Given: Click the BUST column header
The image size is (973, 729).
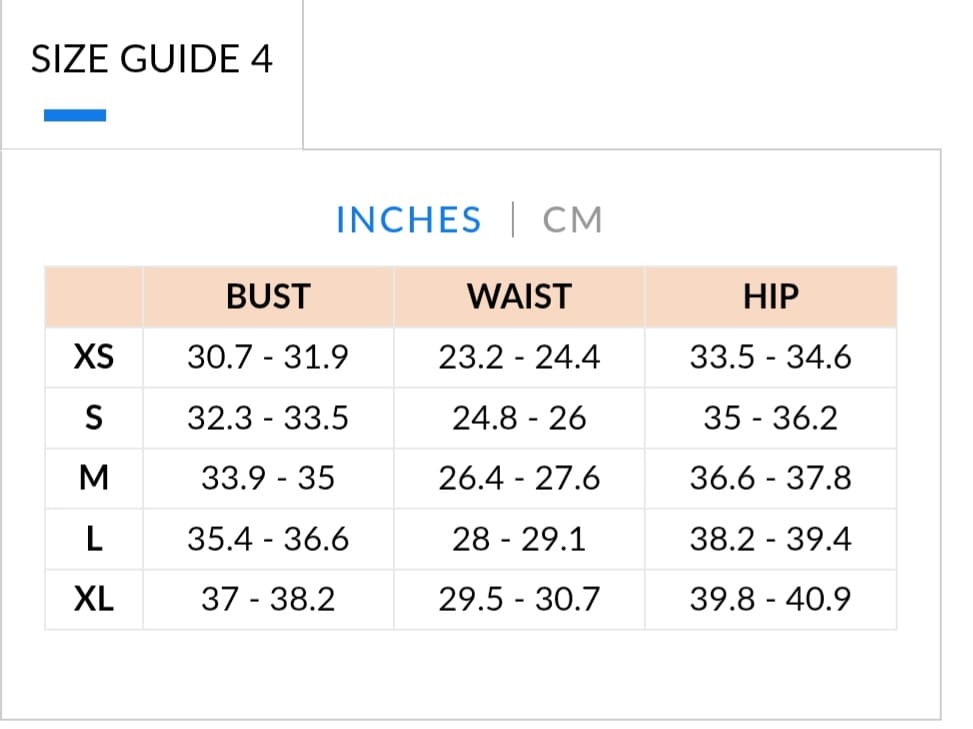Looking at the screenshot, I should 268,297.
